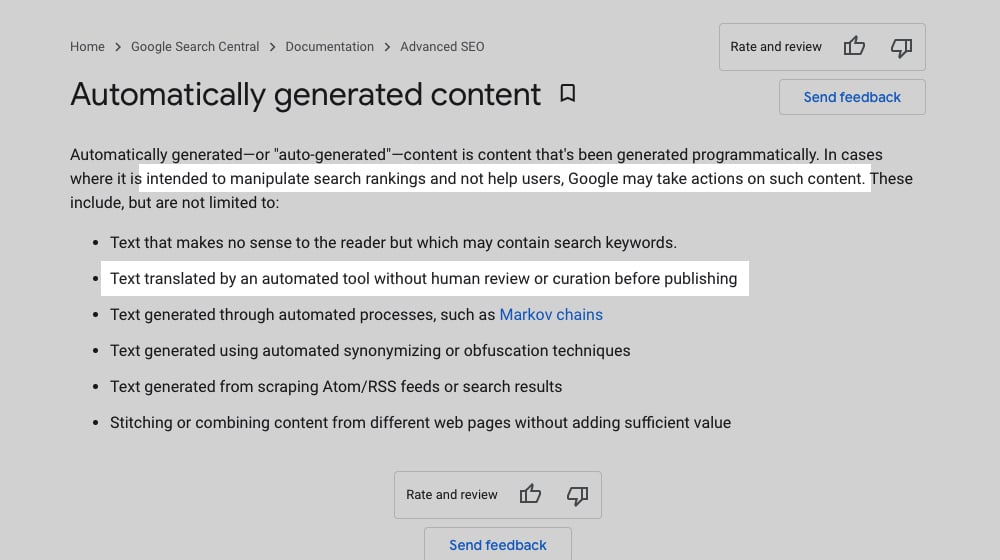
Task: Bookmark the Automatically generated content page
Action: tap(568, 94)
